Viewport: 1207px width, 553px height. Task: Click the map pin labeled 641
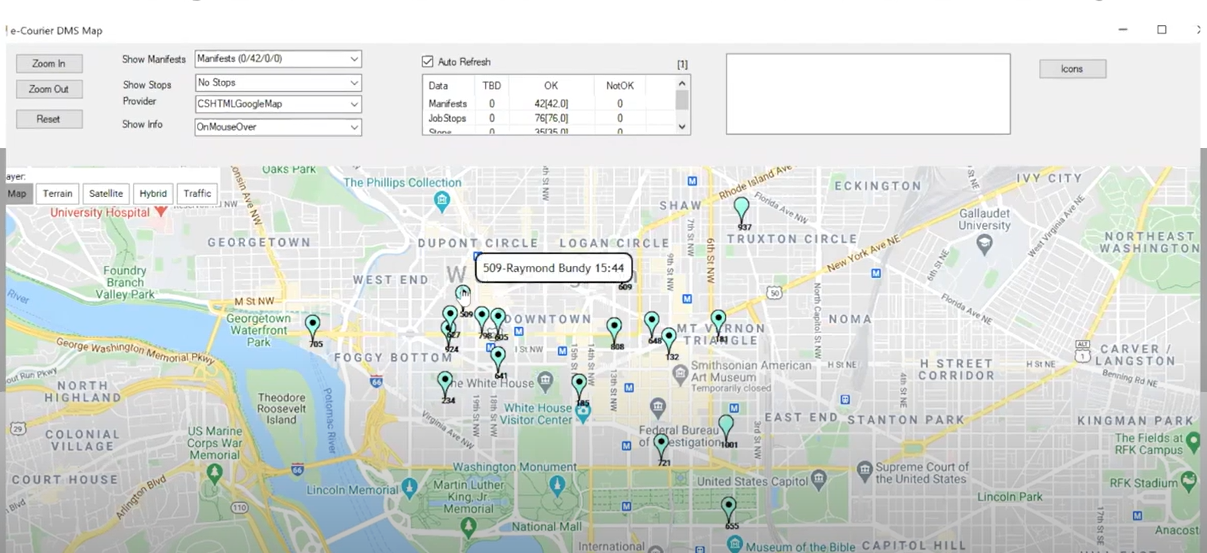(498, 358)
